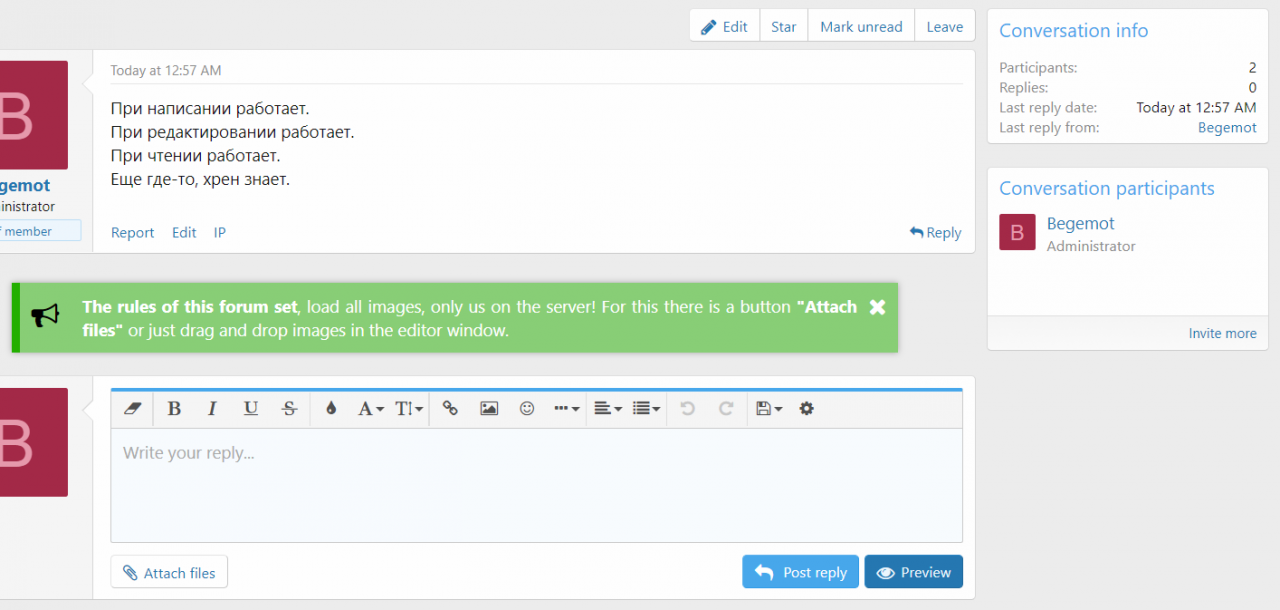Screen dimensions: 1280x610
Task: Open the text color droplet picker
Action: point(331,408)
